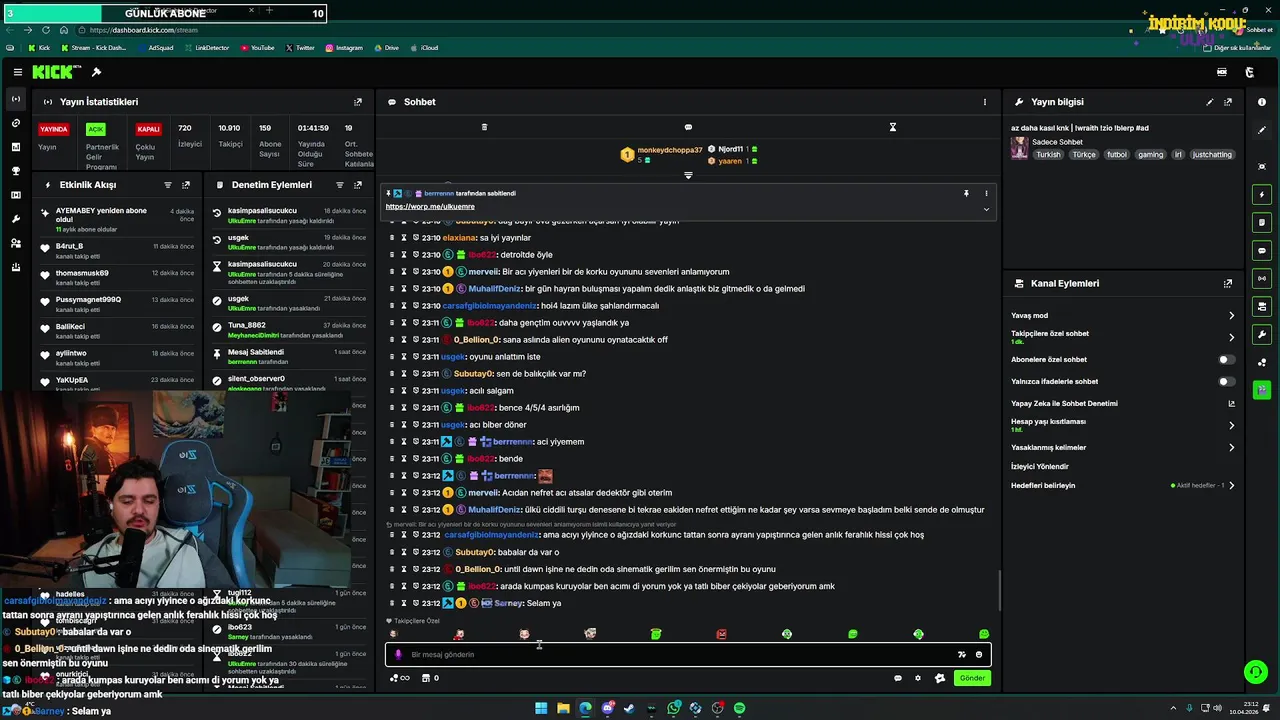
Task: Click the hourglass icon at the chat top
Action: [893, 127]
